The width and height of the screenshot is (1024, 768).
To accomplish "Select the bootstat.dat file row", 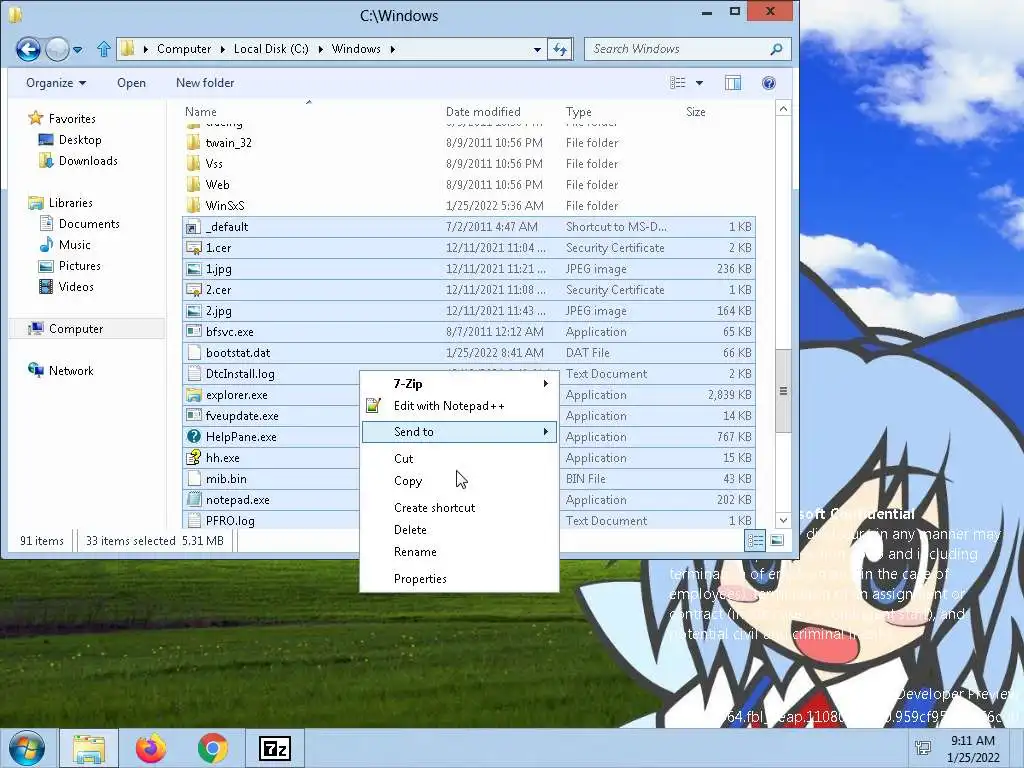I will (x=469, y=353).
